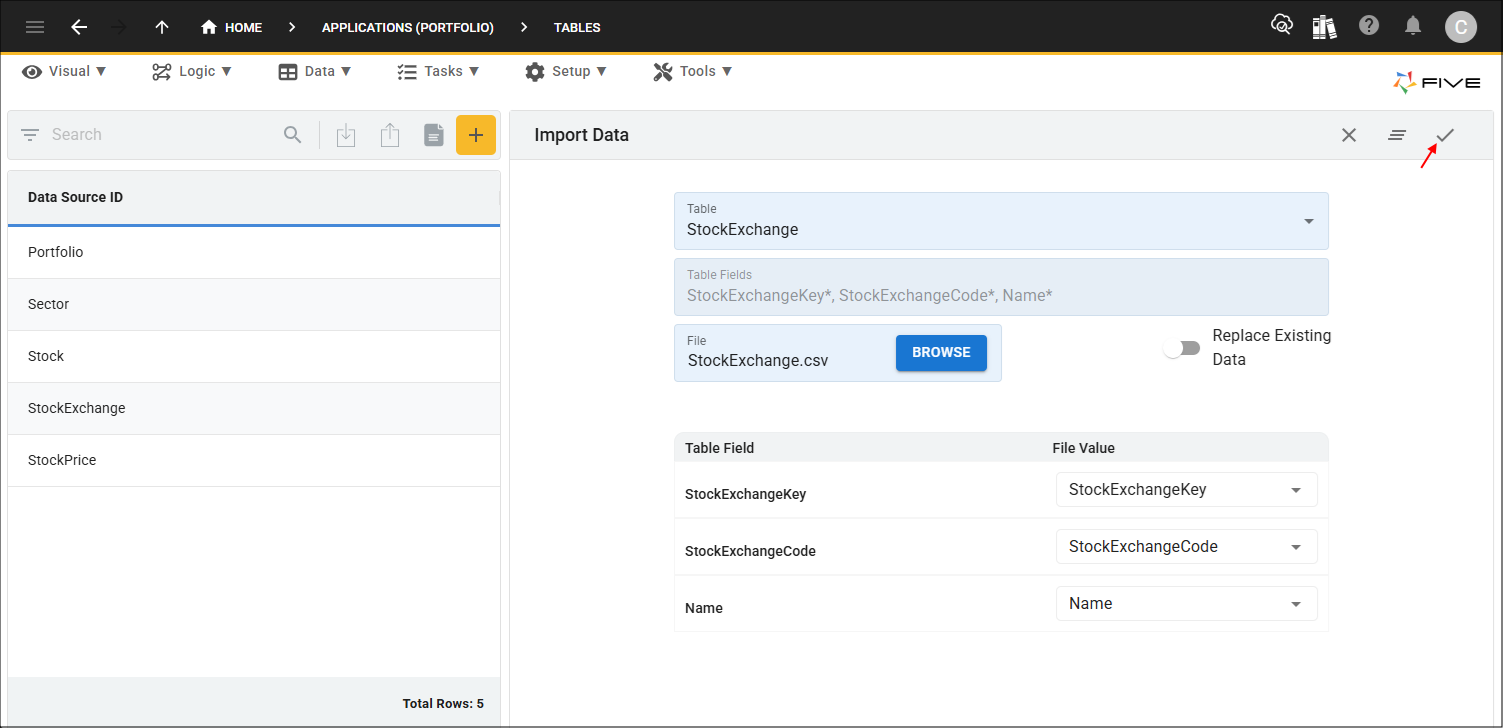The width and height of the screenshot is (1503, 728).
Task: Click the Table Fields read-only field
Action: click(x=1001, y=287)
